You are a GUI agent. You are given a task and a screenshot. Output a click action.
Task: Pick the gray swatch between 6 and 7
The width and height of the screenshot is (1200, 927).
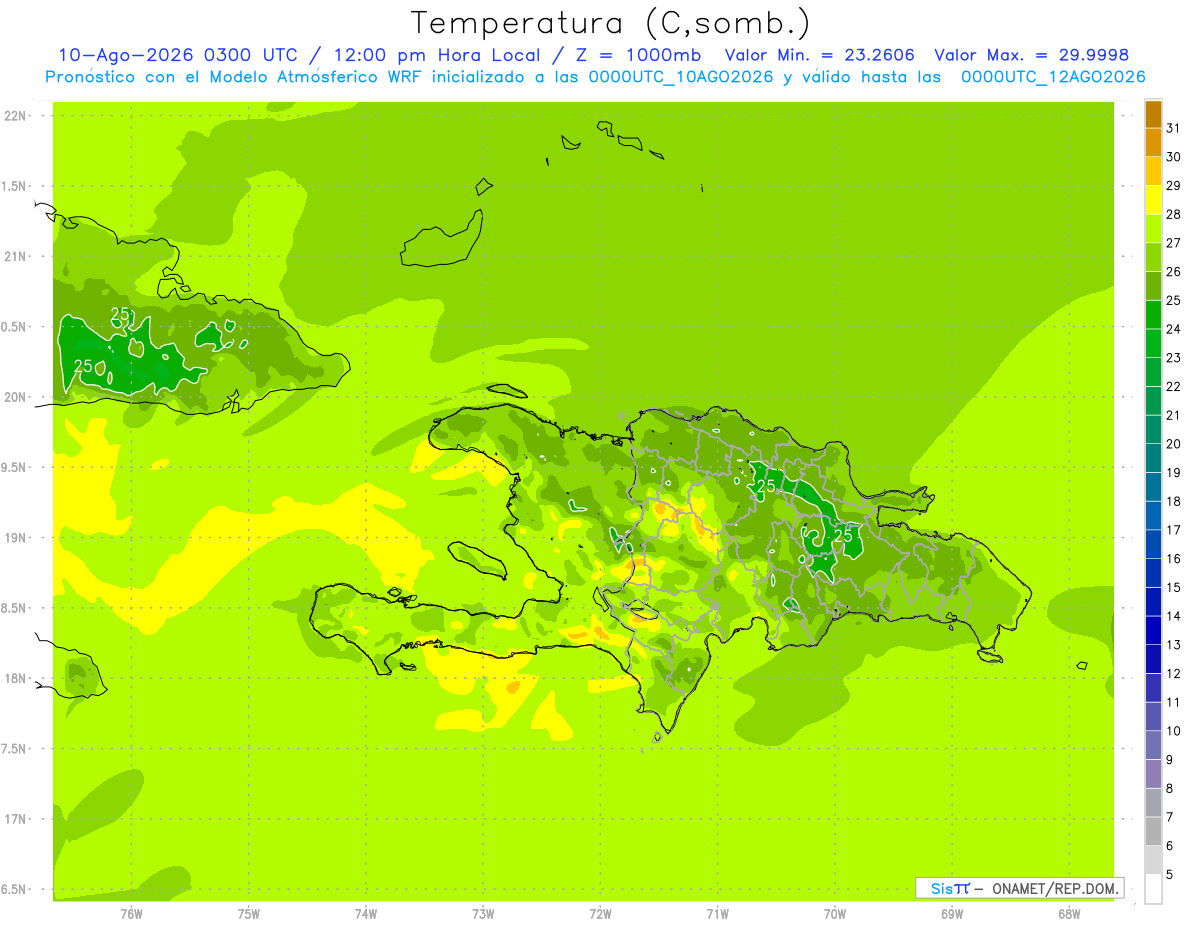coord(1153,831)
